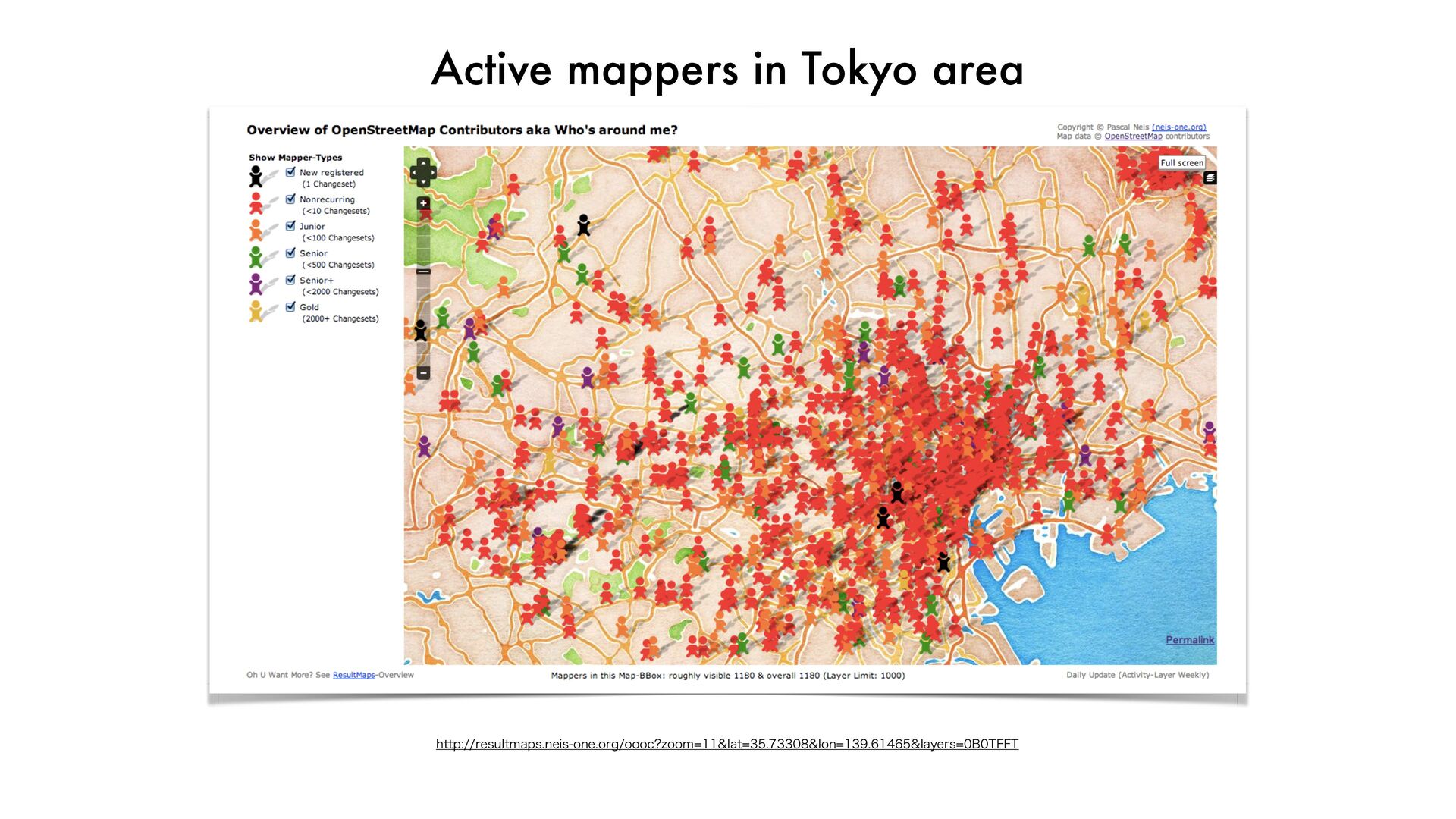Disable the Junior mappers checkbox
This screenshot has height=819, width=1456.
290,226
